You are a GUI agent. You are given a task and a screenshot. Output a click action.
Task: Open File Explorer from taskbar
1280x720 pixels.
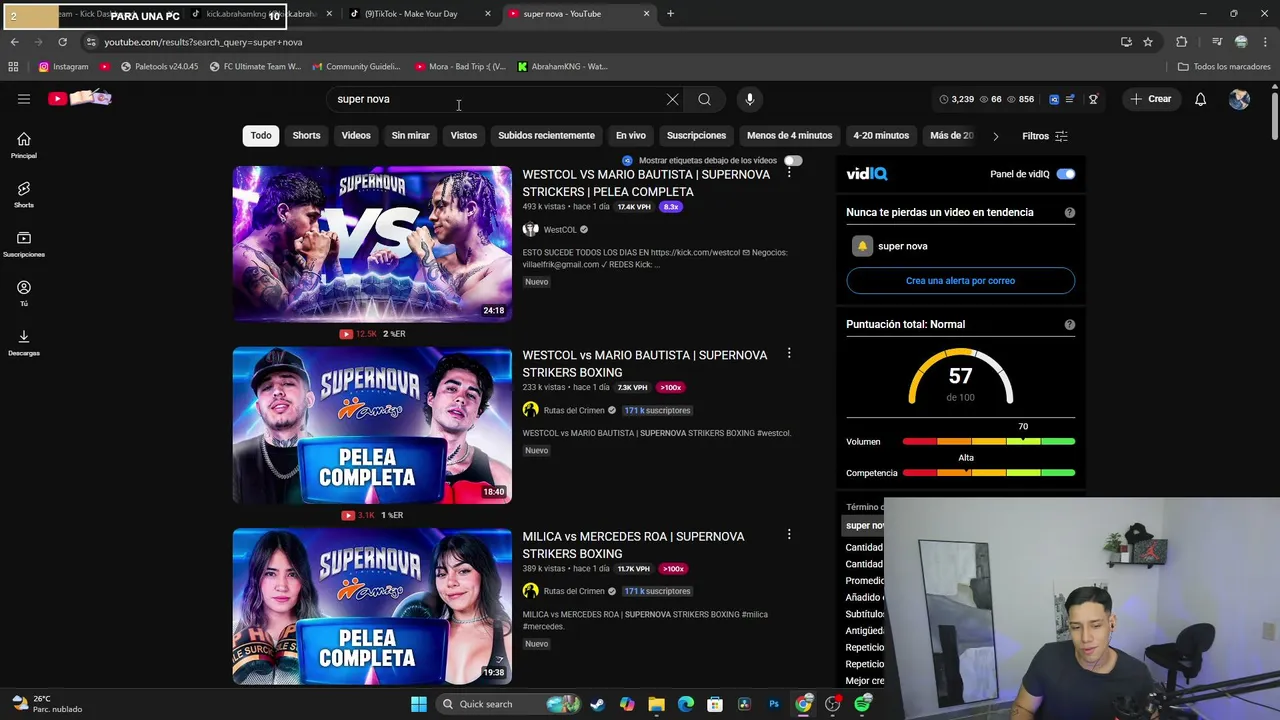656,704
